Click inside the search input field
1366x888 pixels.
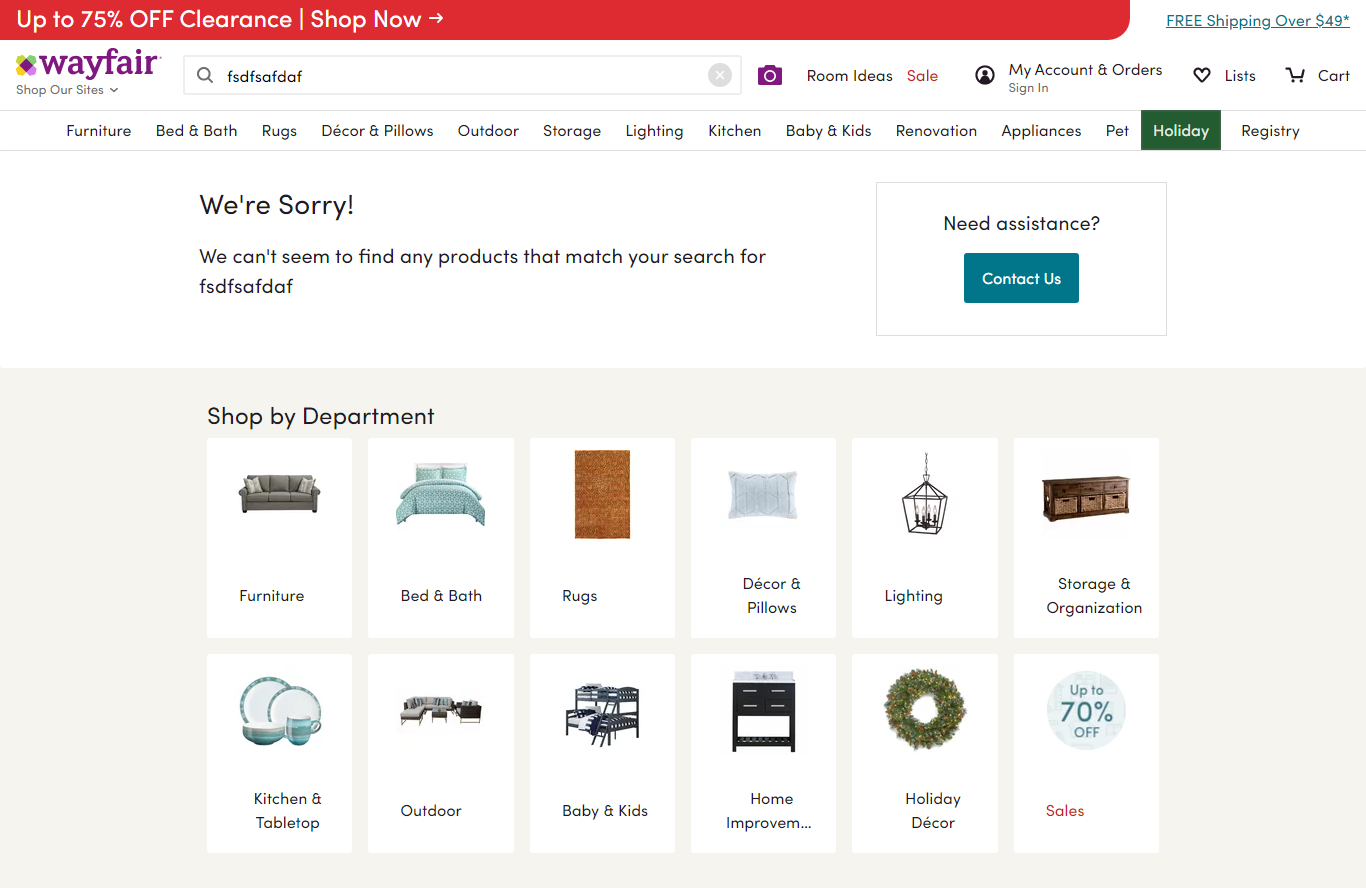460,75
